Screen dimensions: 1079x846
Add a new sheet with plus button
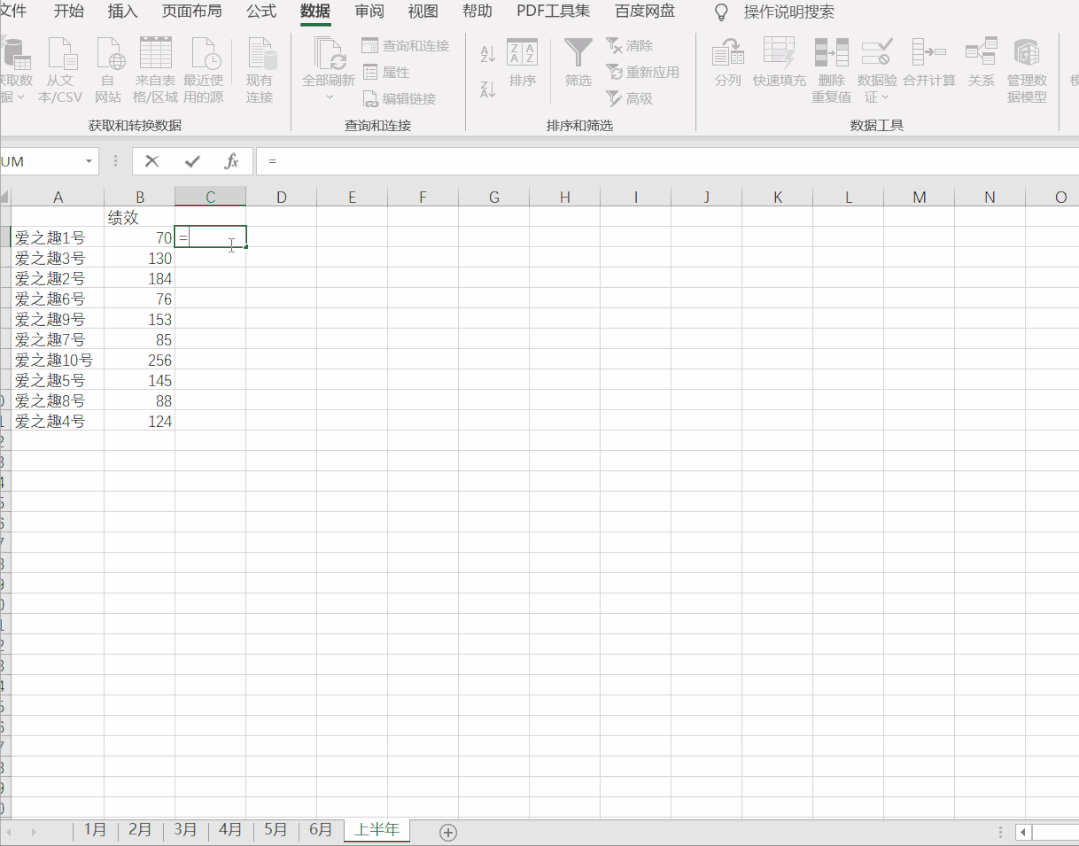pyautogui.click(x=448, y=832)
